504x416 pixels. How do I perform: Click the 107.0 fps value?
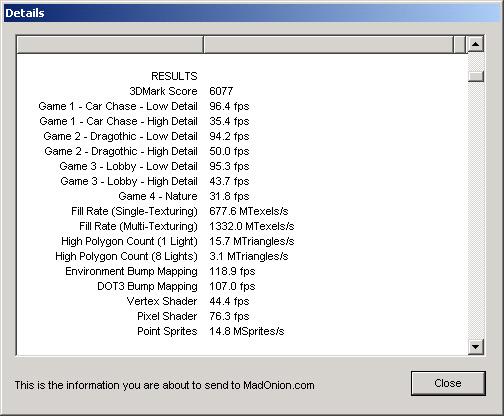[232, 286]
